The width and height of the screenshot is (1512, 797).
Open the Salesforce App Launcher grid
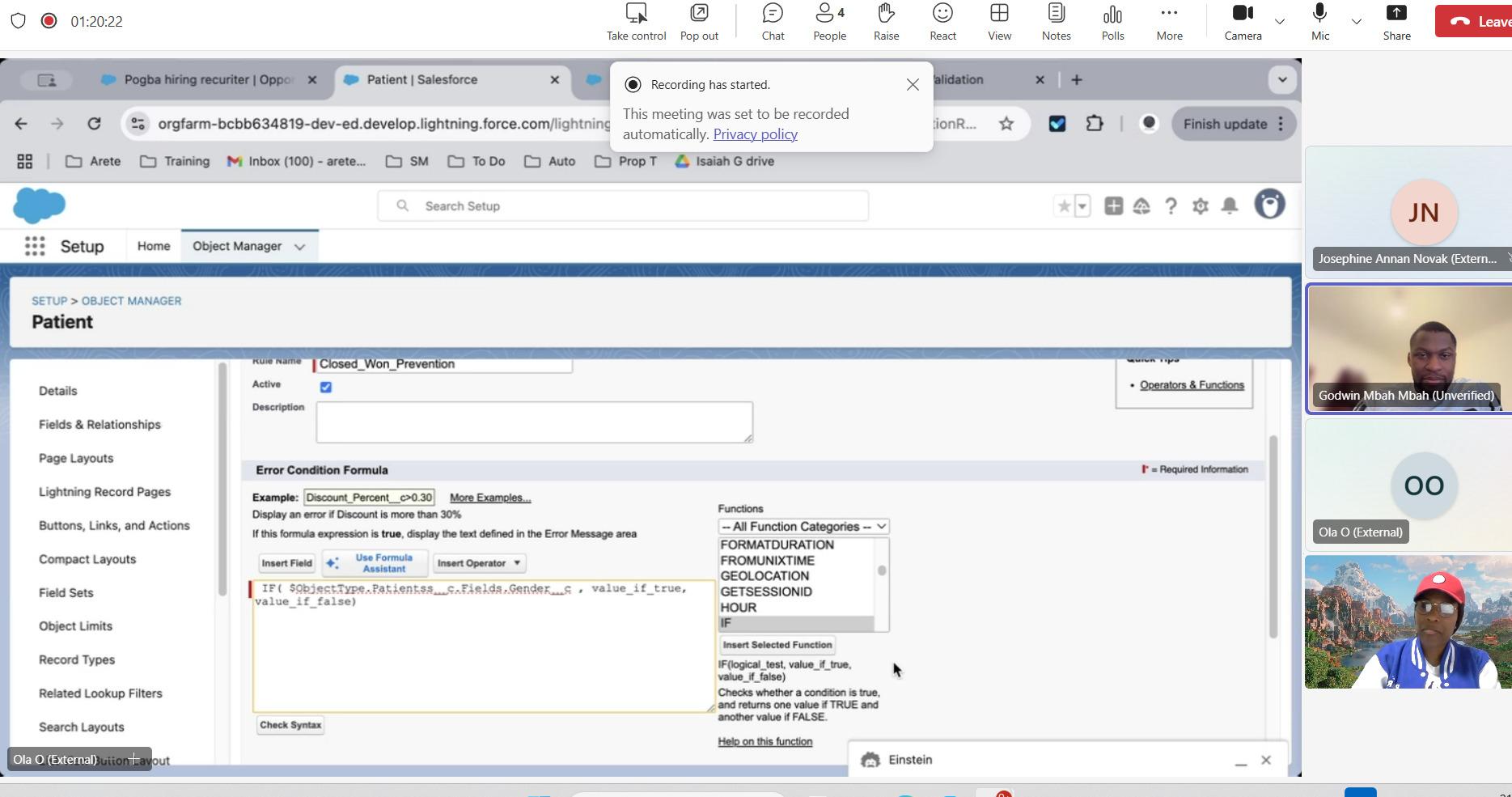(x=35, y=245)
